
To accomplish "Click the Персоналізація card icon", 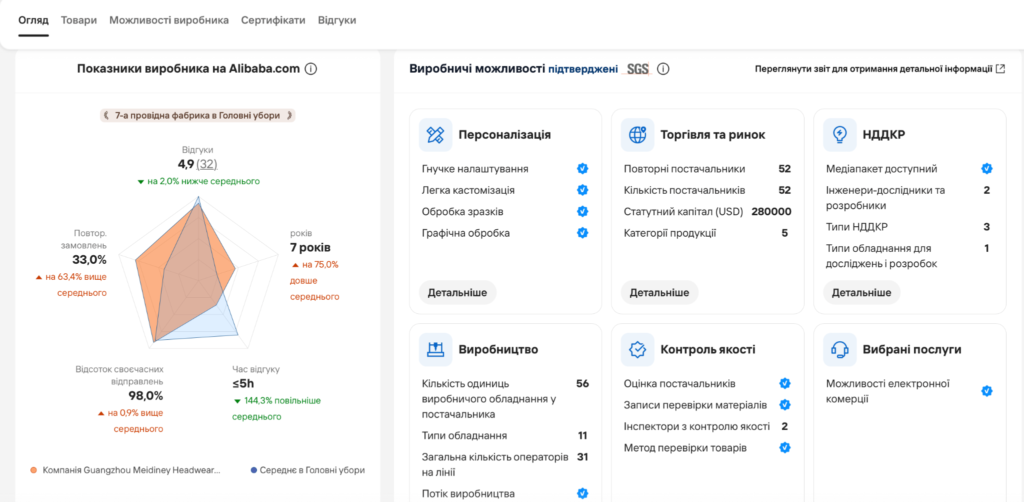I will 436,135.
